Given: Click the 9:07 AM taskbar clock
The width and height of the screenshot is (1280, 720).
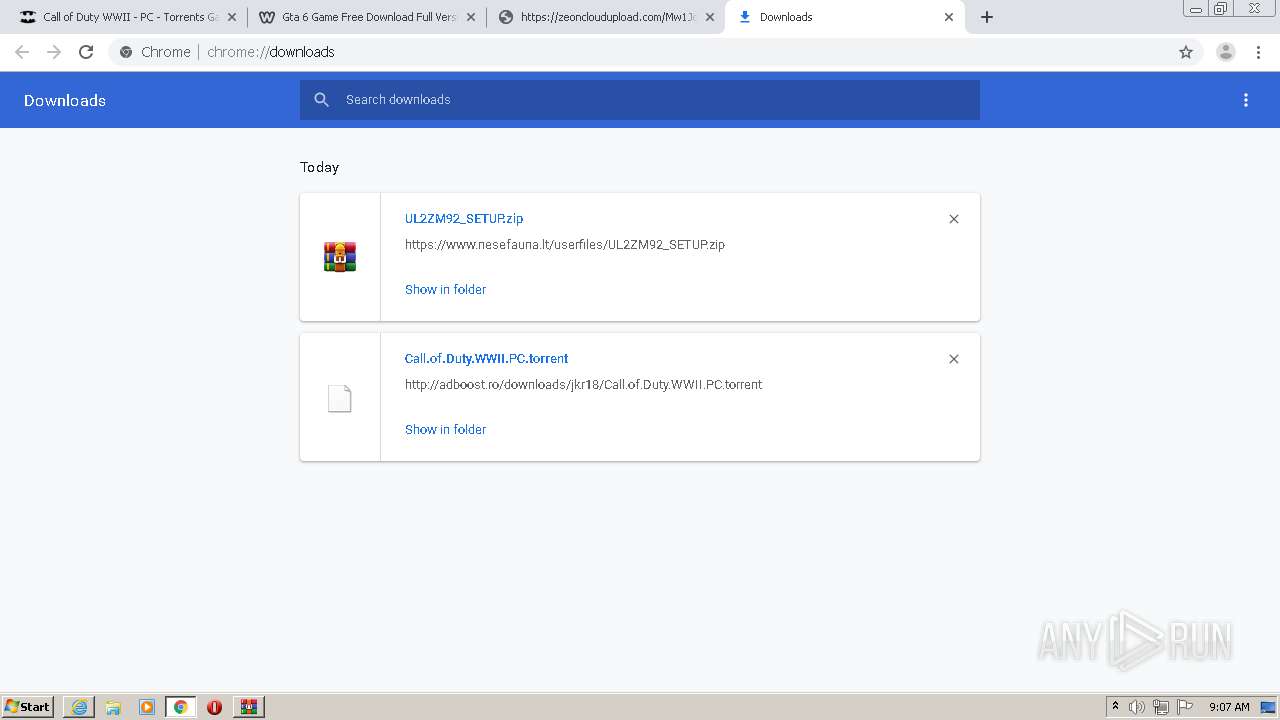Looking at the screenshot, I should [x=1229, y=707].
